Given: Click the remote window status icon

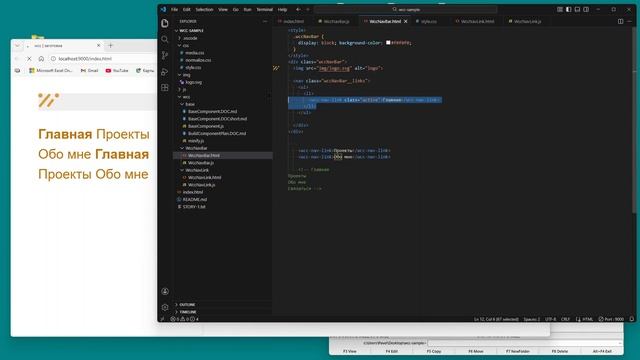Looking at the screenshot, I should [x=162, y=319].
